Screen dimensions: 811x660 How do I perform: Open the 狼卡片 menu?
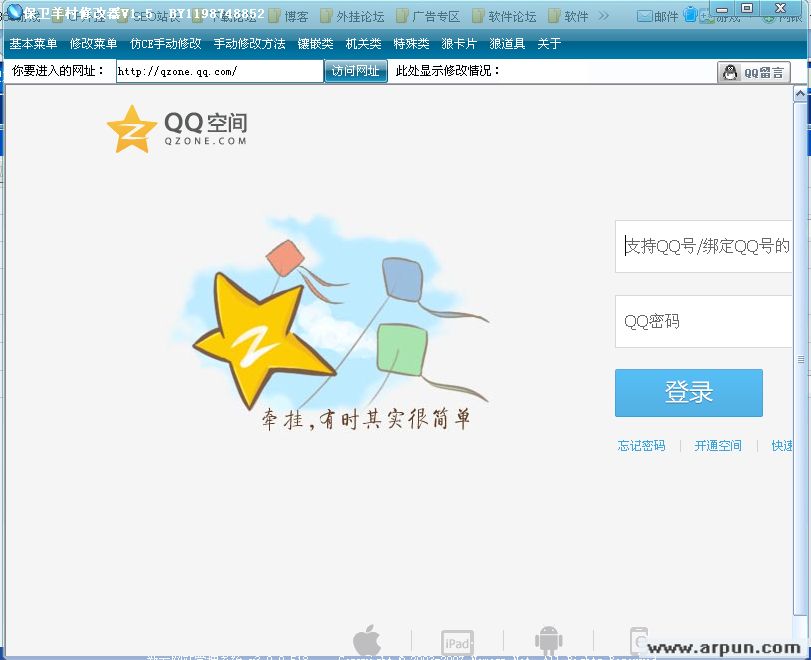coord(459,44)
